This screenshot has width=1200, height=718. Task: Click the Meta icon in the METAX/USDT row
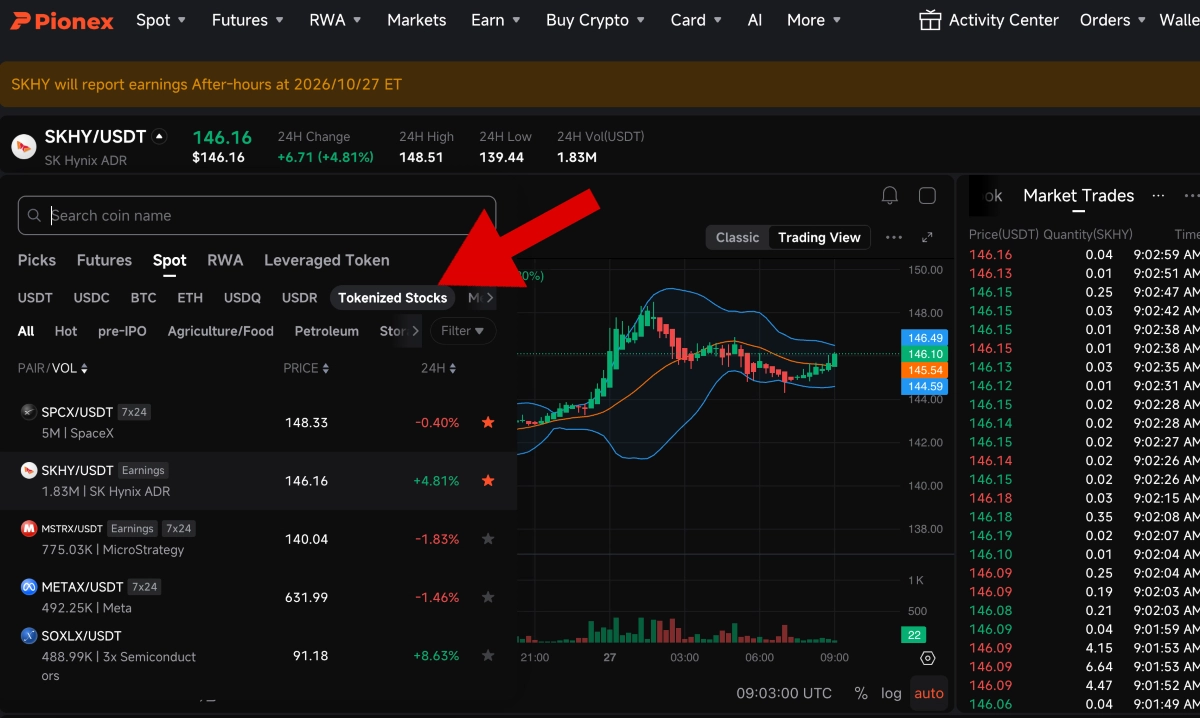point(29,587)
